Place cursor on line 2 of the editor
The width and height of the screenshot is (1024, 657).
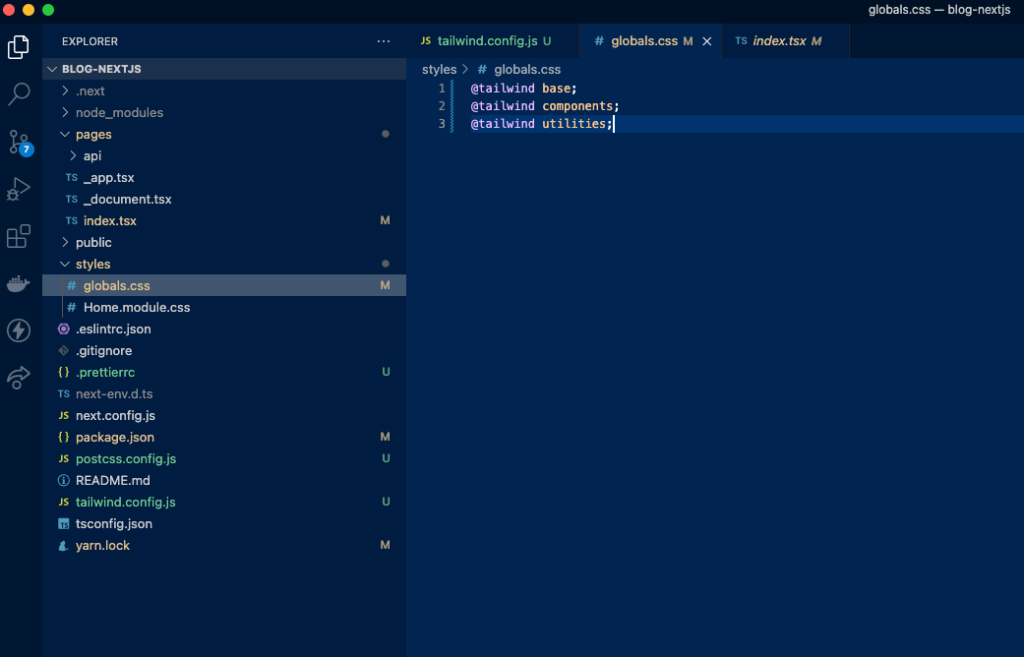[x=580, y=106]
